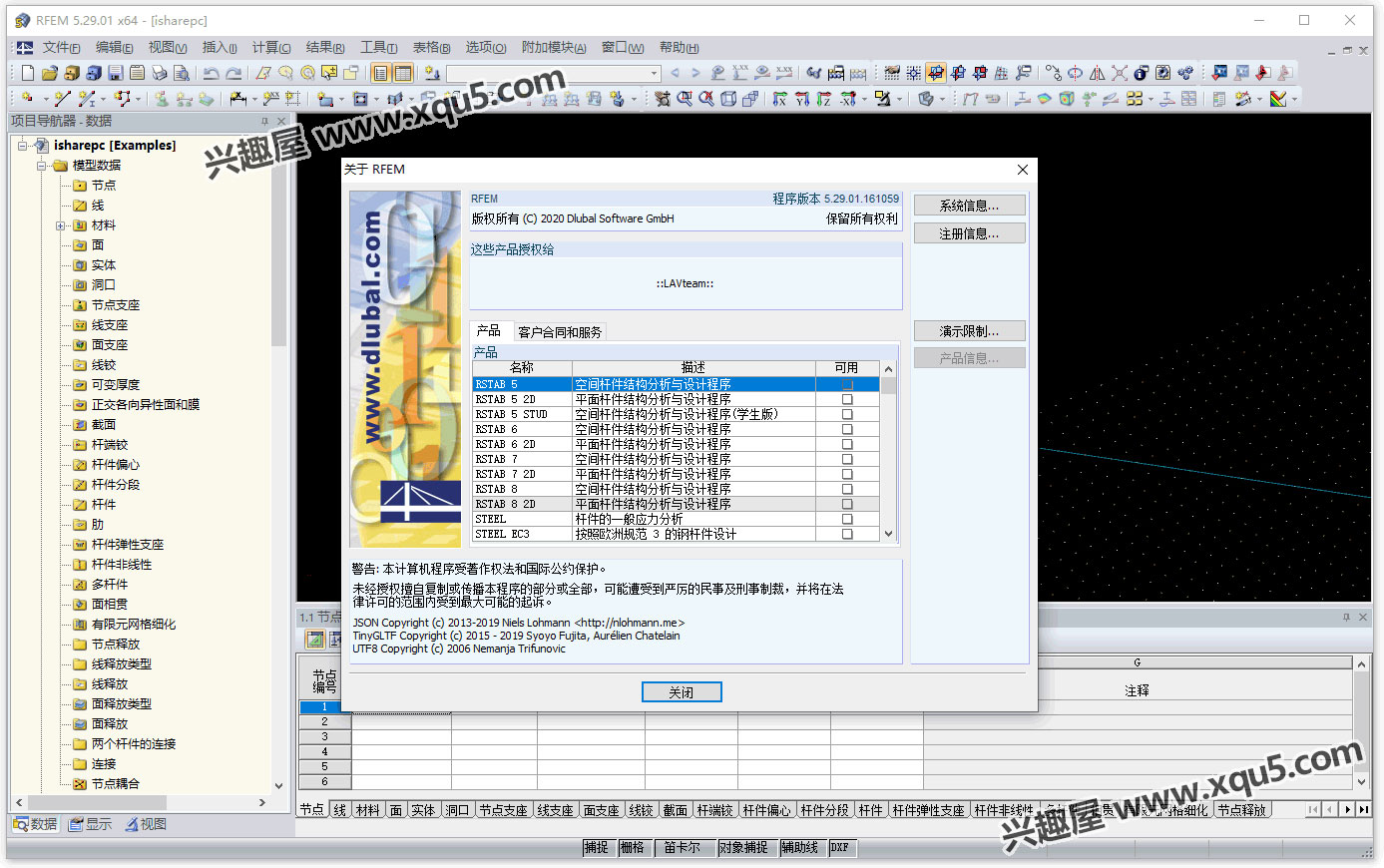Click table panel vertical scrollbar
This screenshot has width=1384, height=868.
click(x=1361, y=722)
